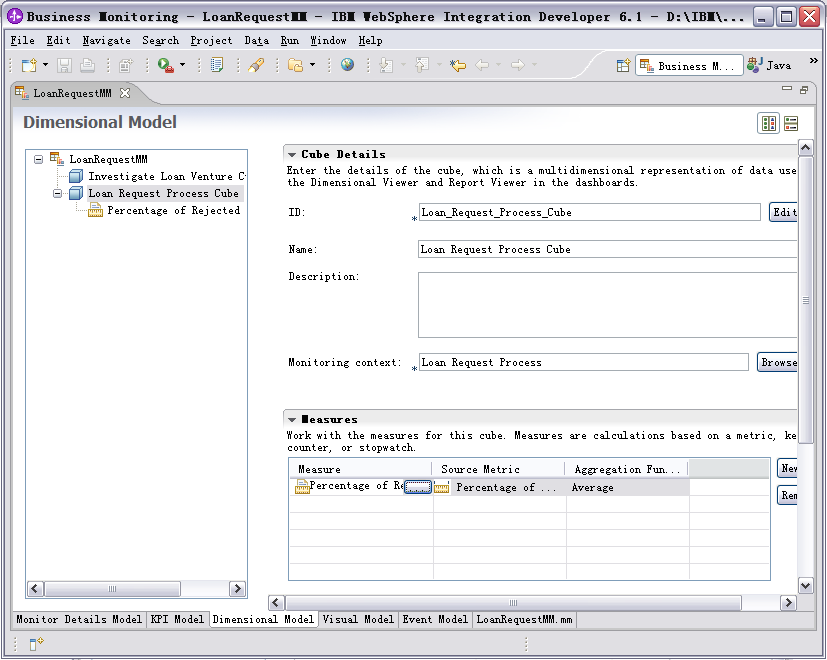Click the Save toolbar icon

click(x=64, y=65)
